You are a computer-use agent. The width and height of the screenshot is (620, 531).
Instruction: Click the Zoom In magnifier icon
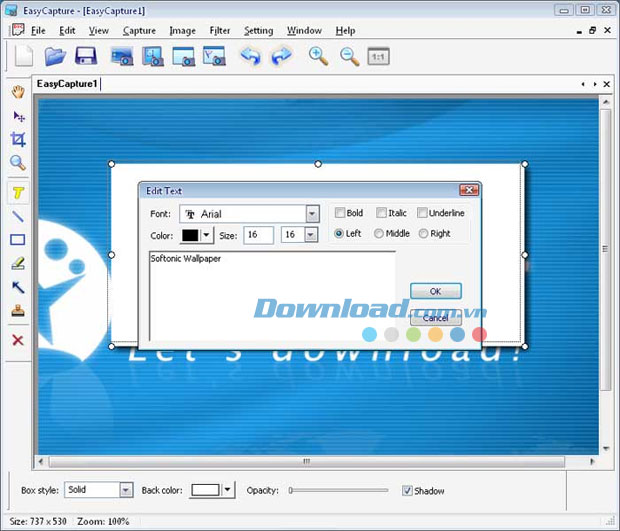(x=318, y=56)
